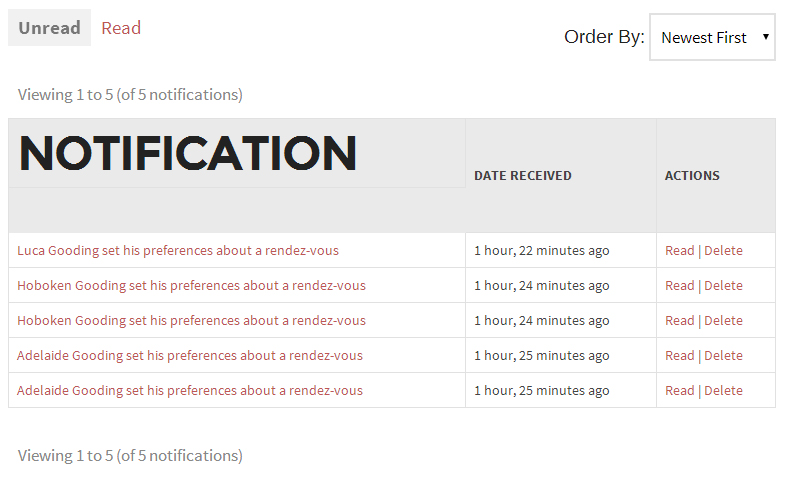Delete the first Adelaide Gooding notification
Image resolution: width=789 pixels, height=479 pixels.
click(x=723, y=355)
